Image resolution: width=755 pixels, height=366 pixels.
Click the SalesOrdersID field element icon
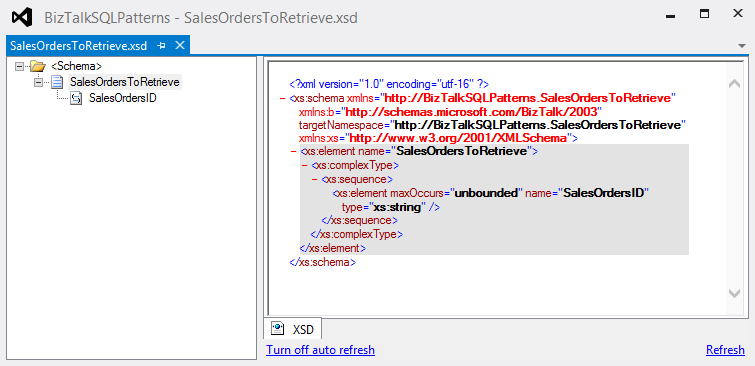tap(76, 98)
